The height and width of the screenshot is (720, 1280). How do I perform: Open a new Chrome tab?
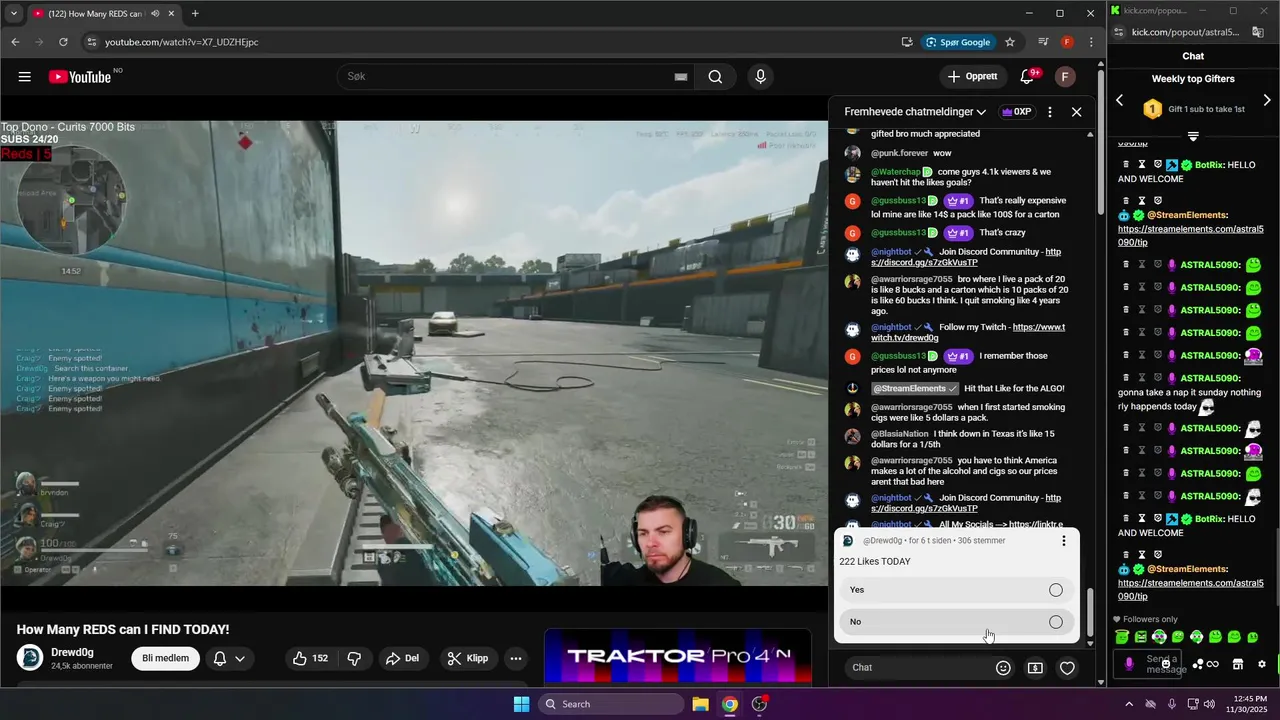195,14
